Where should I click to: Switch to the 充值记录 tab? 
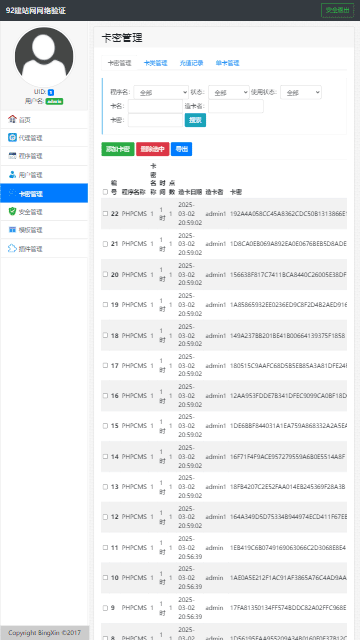coord(191,63)
